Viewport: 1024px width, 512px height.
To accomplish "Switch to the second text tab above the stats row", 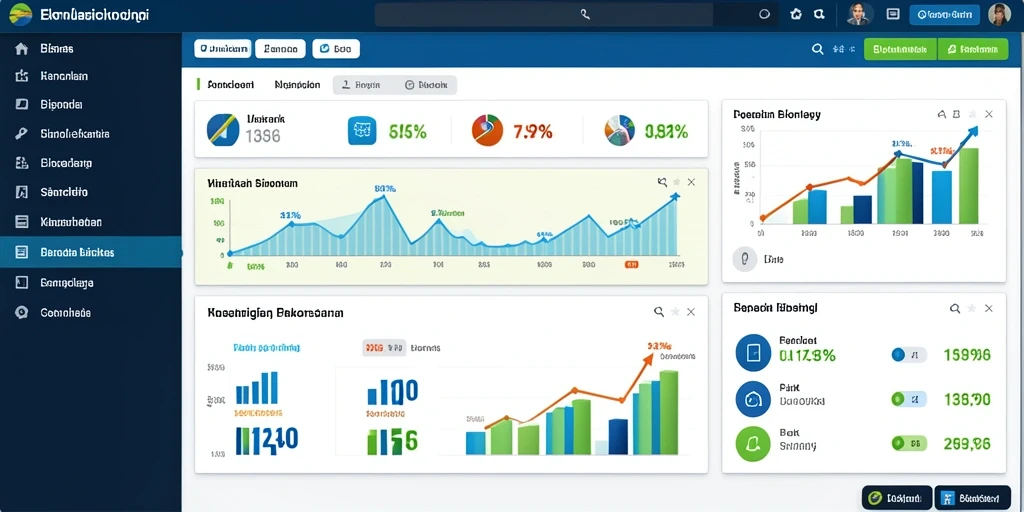I will click(x=297, y=85).
